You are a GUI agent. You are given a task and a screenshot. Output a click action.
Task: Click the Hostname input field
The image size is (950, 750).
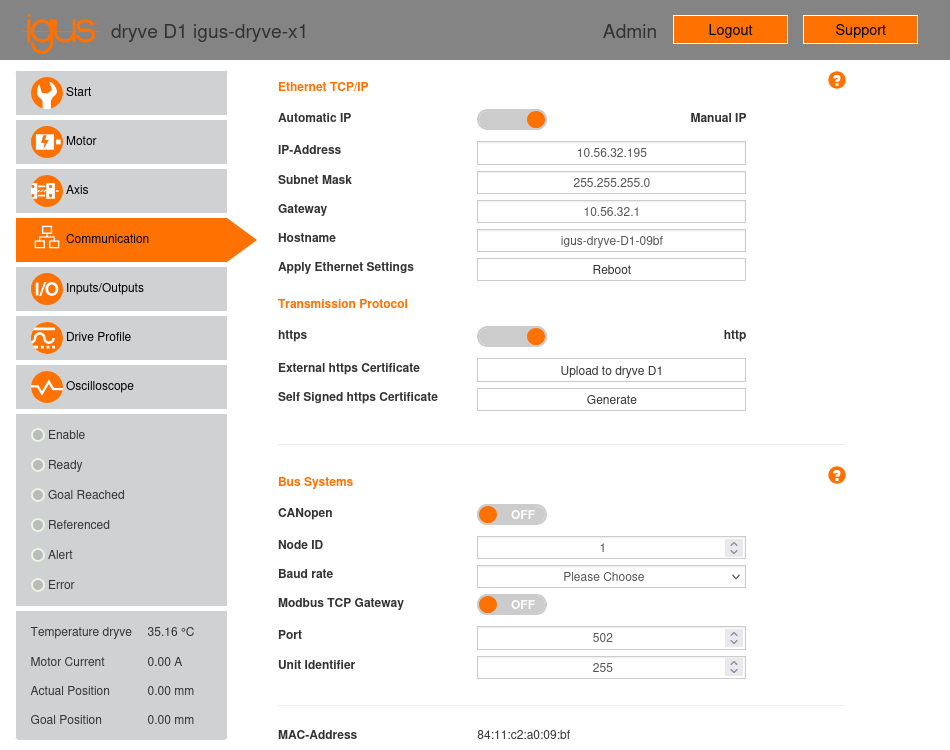pos(611,241)
